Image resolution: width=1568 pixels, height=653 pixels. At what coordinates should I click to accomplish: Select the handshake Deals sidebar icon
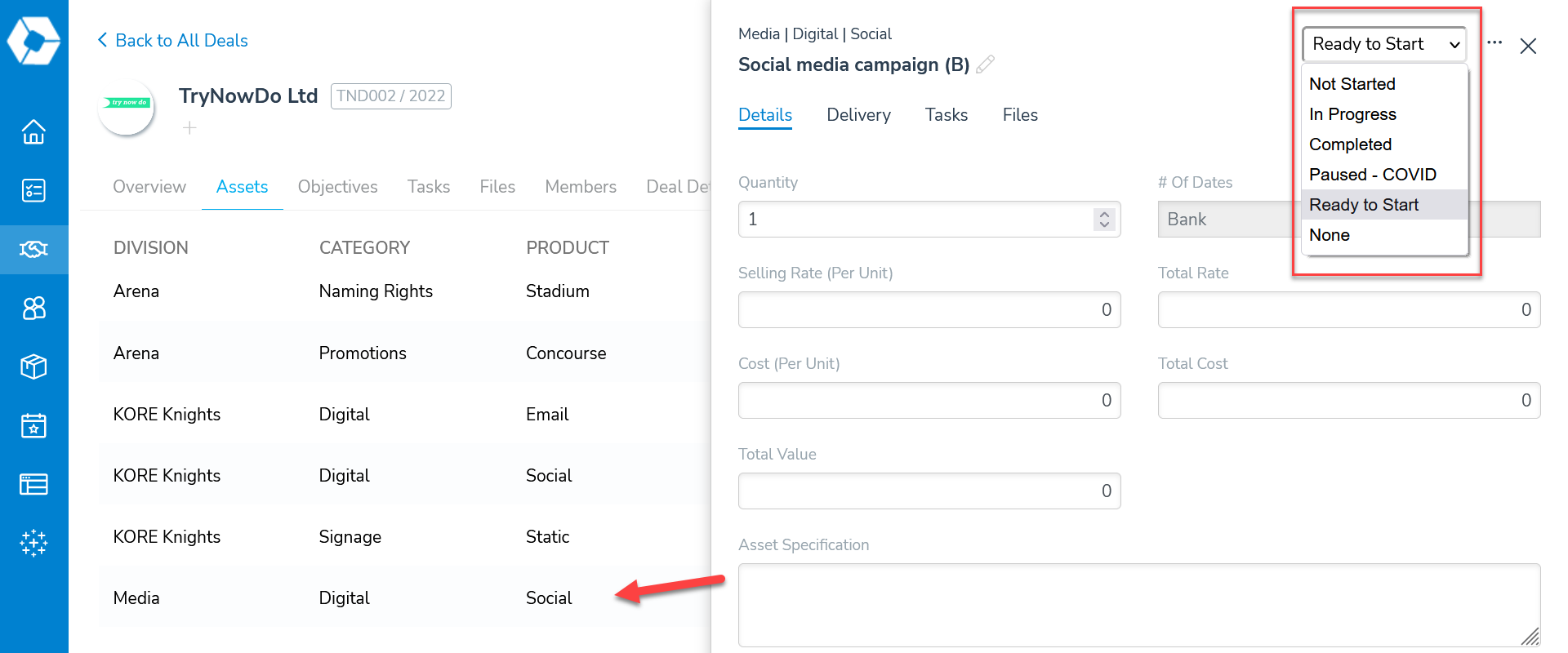pyautogui.click(x=33, y=249)
